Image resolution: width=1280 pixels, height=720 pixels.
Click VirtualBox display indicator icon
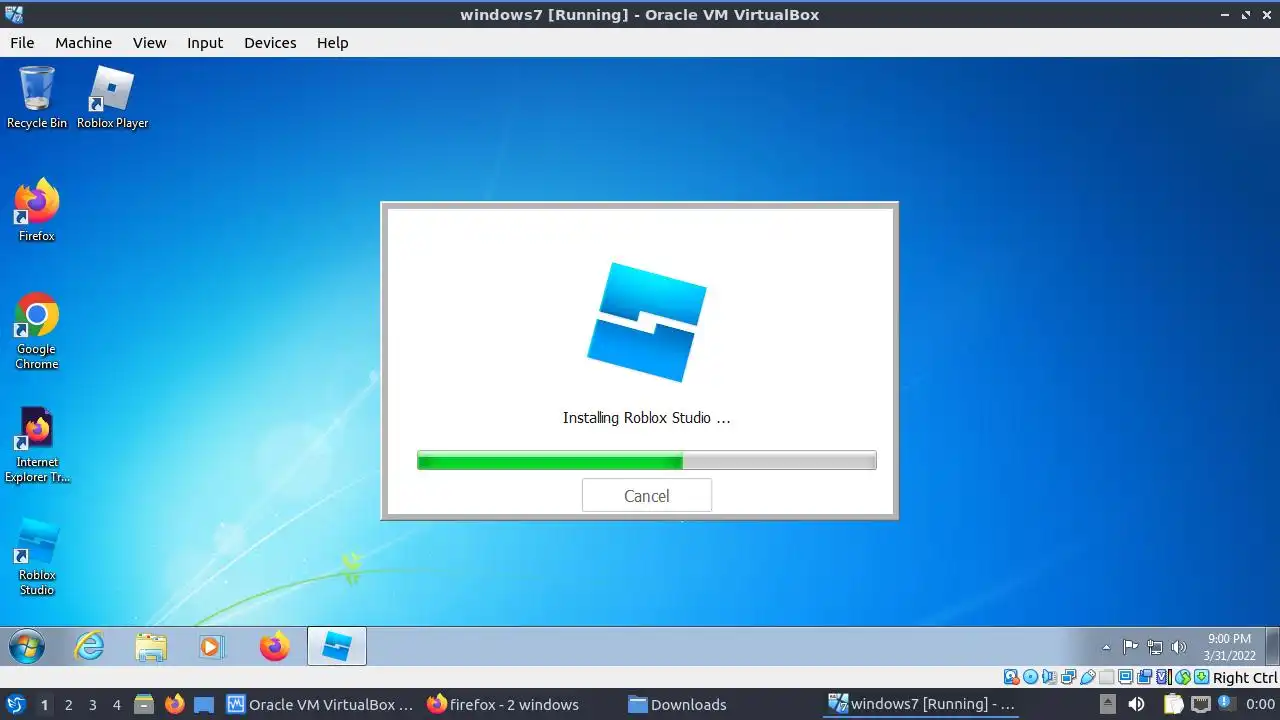[1125, 677]
